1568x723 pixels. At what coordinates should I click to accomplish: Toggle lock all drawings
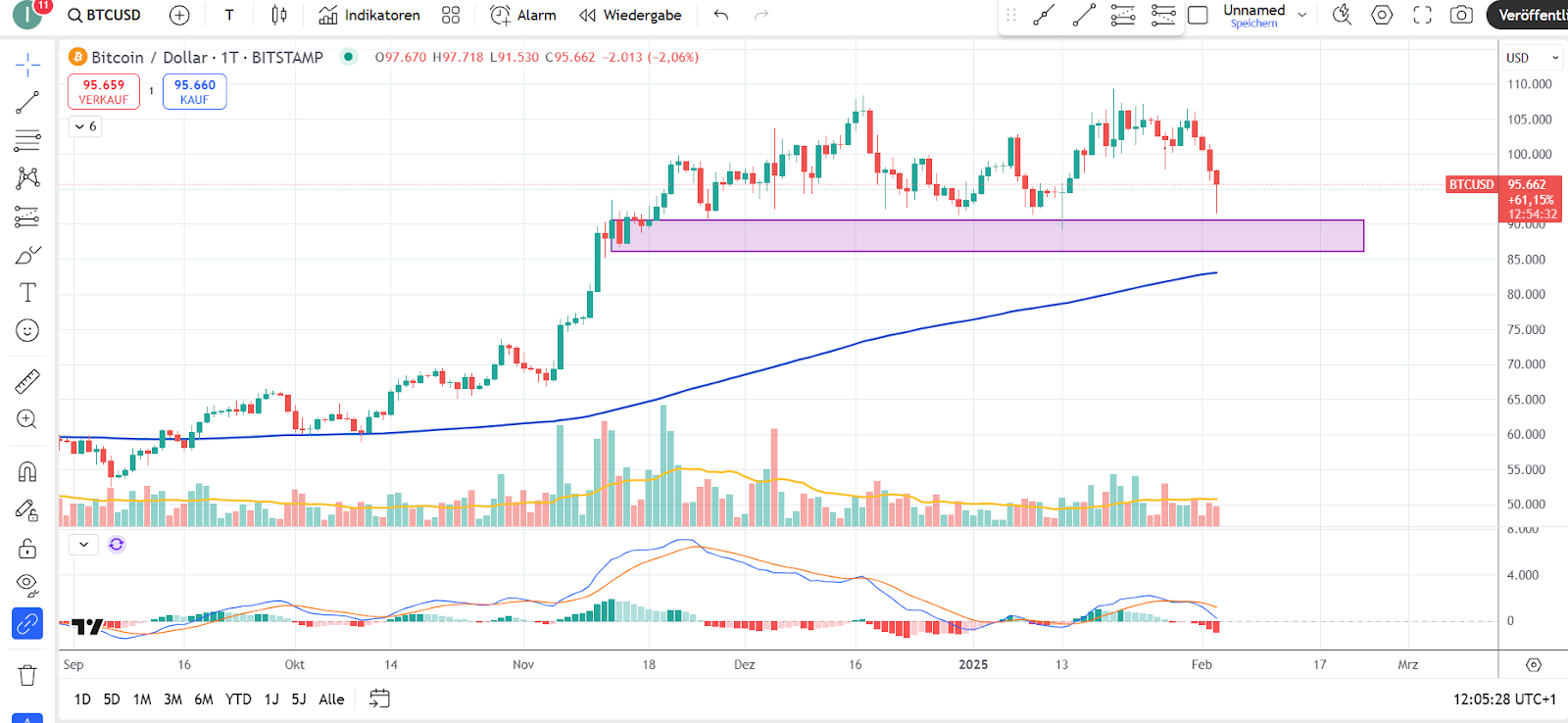[x=27, y=548]
